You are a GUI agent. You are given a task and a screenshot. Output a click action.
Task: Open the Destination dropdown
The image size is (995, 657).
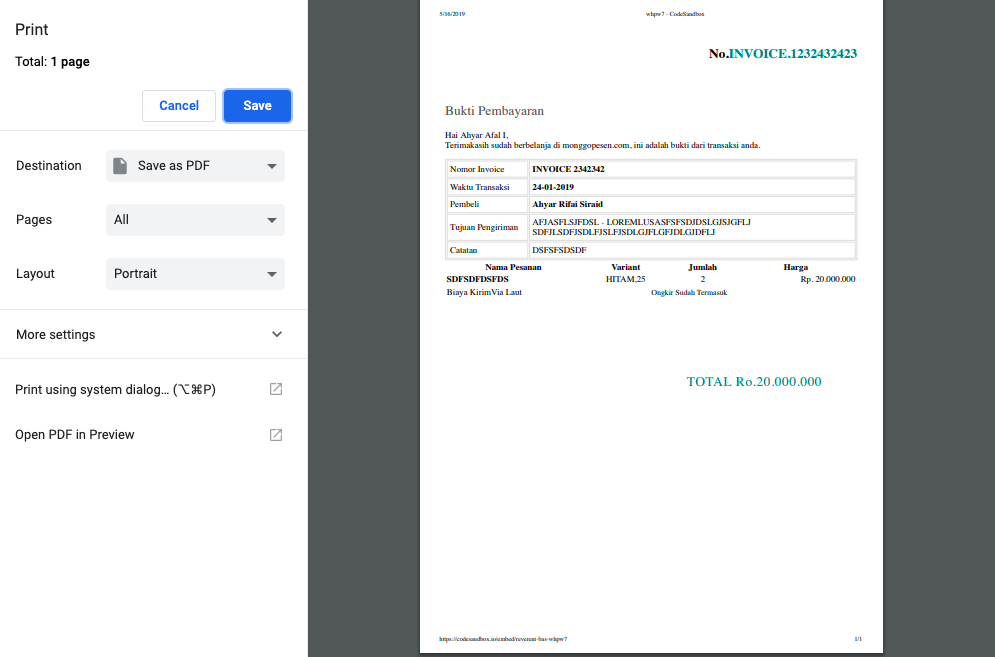tap(195, 166)
